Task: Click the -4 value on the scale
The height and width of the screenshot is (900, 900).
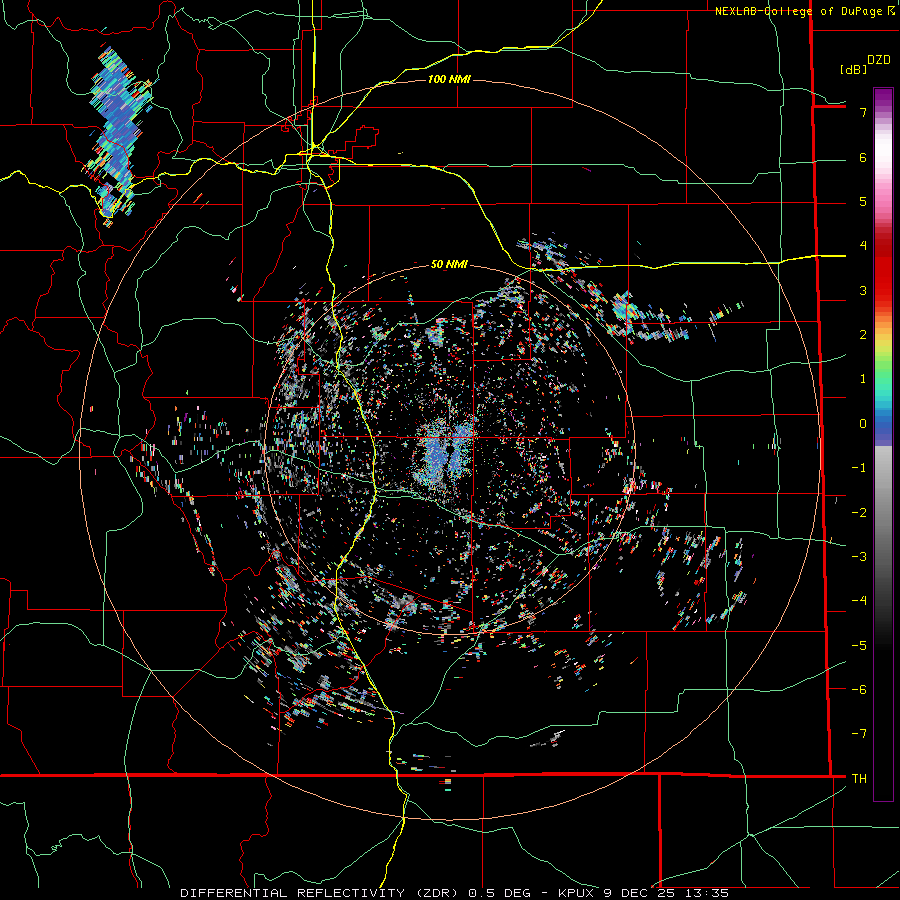Action: (859, 600)
